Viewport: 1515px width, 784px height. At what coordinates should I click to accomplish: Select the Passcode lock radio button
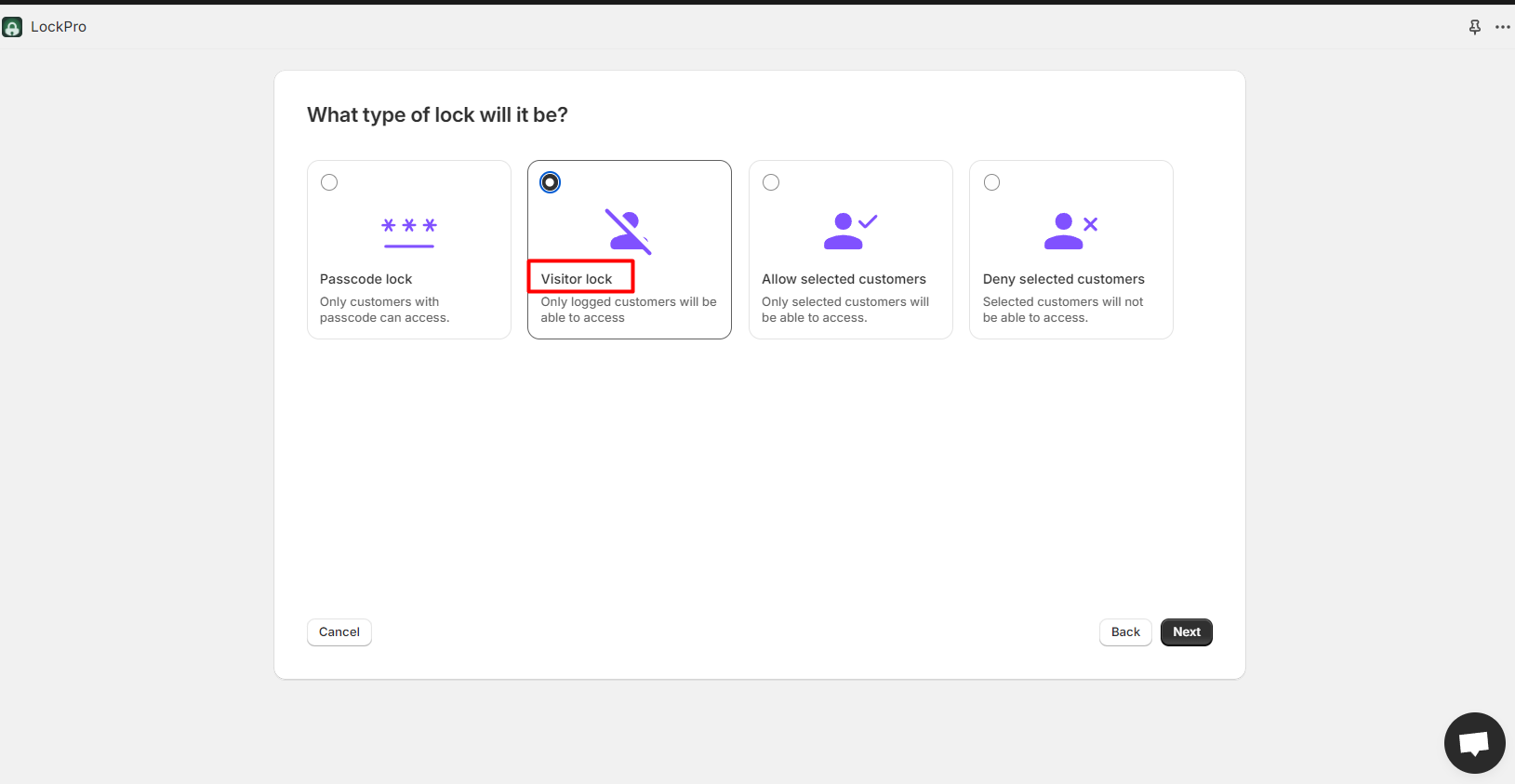point(329,182)
